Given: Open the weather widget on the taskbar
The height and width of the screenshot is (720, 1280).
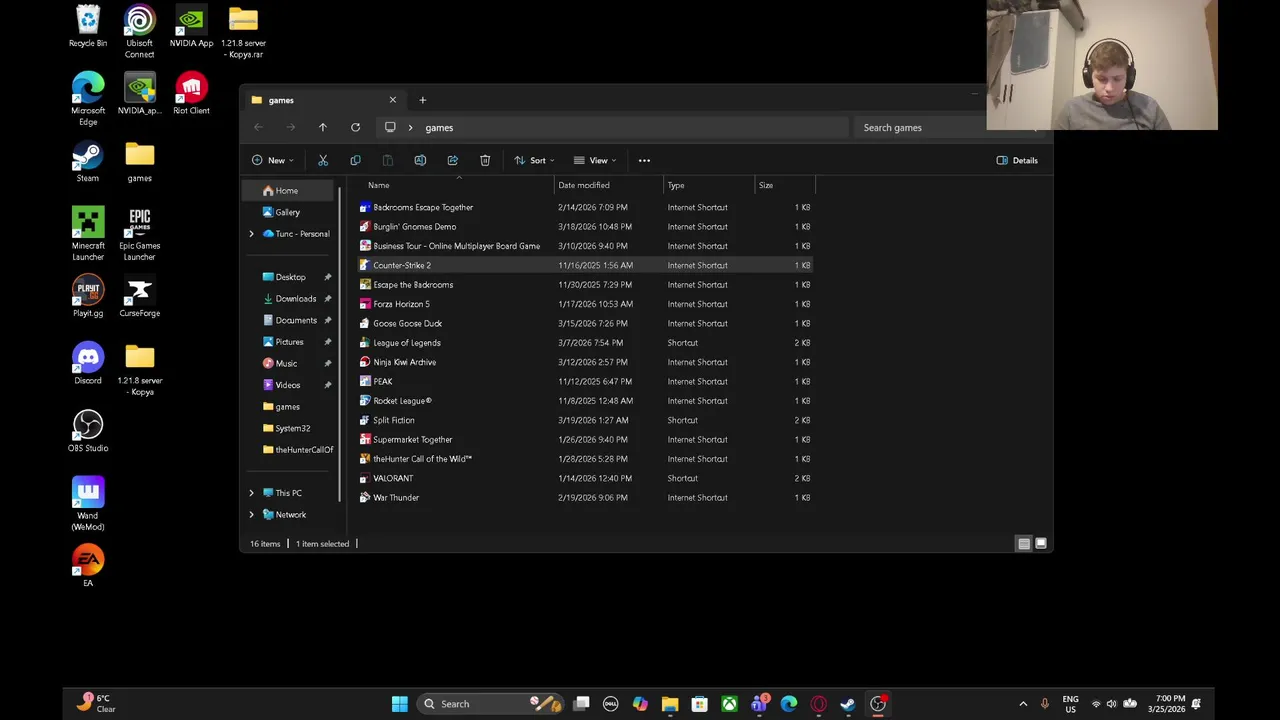Looking at the screenshot, I should [x=96, y=704].
